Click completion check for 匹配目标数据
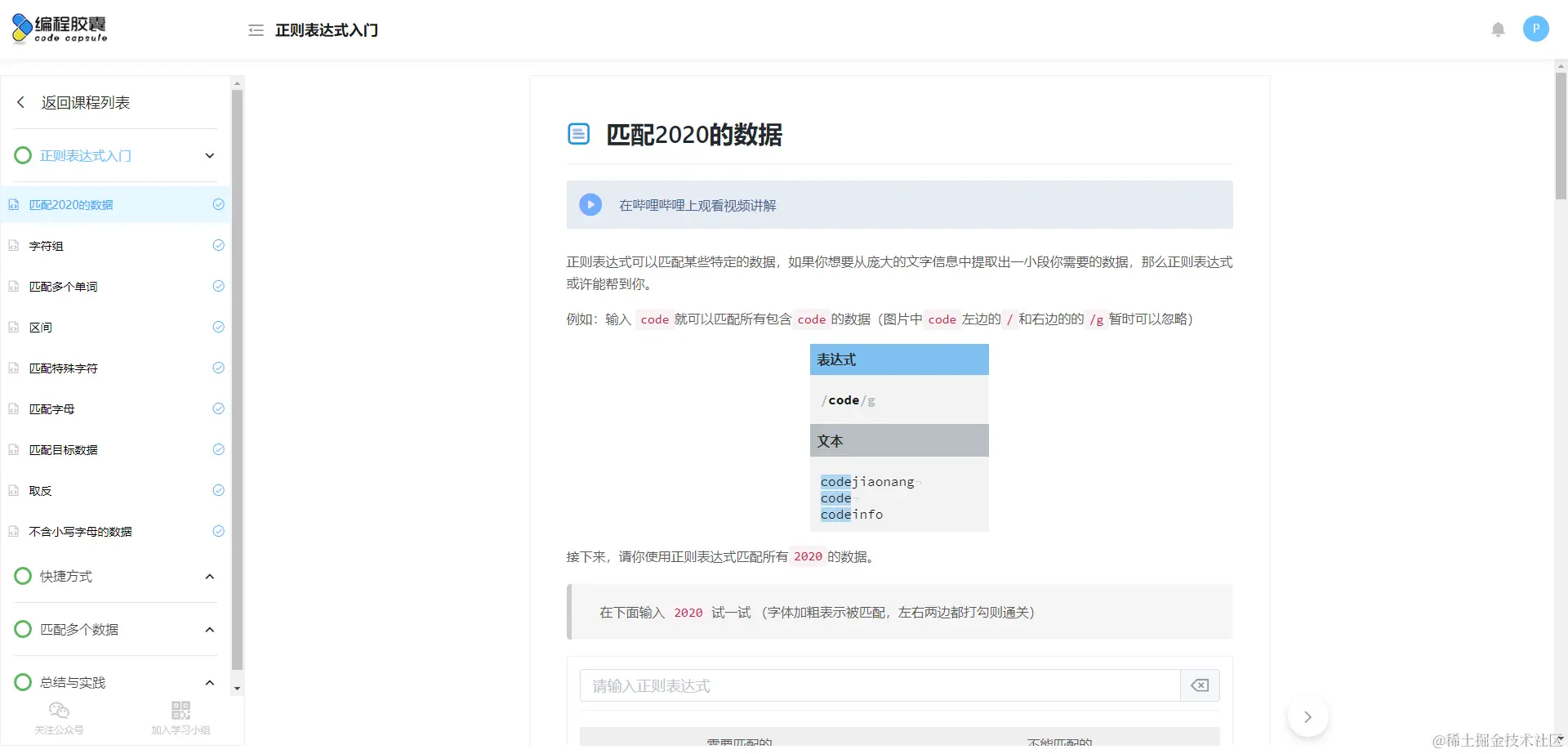 click(218, 449)
